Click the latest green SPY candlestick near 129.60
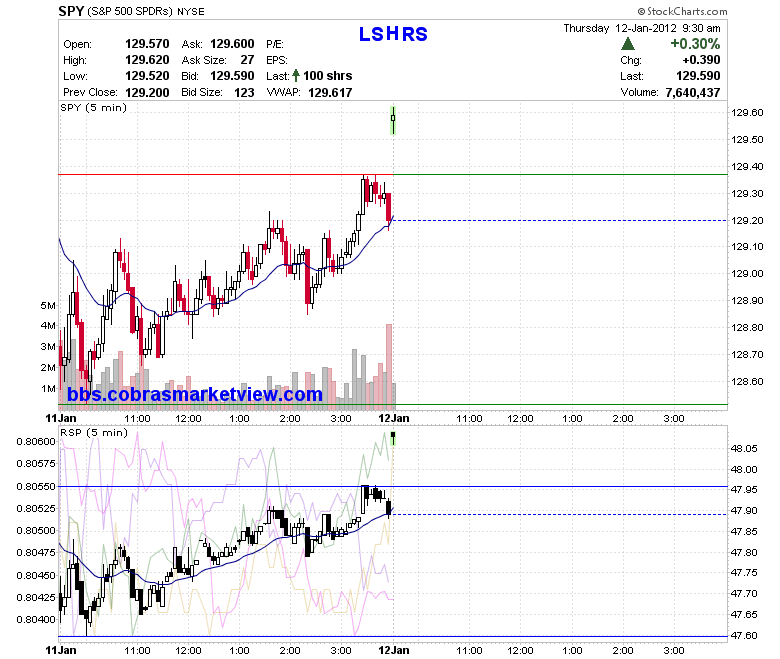The image size is (780, 659). [x=393, y=120]
